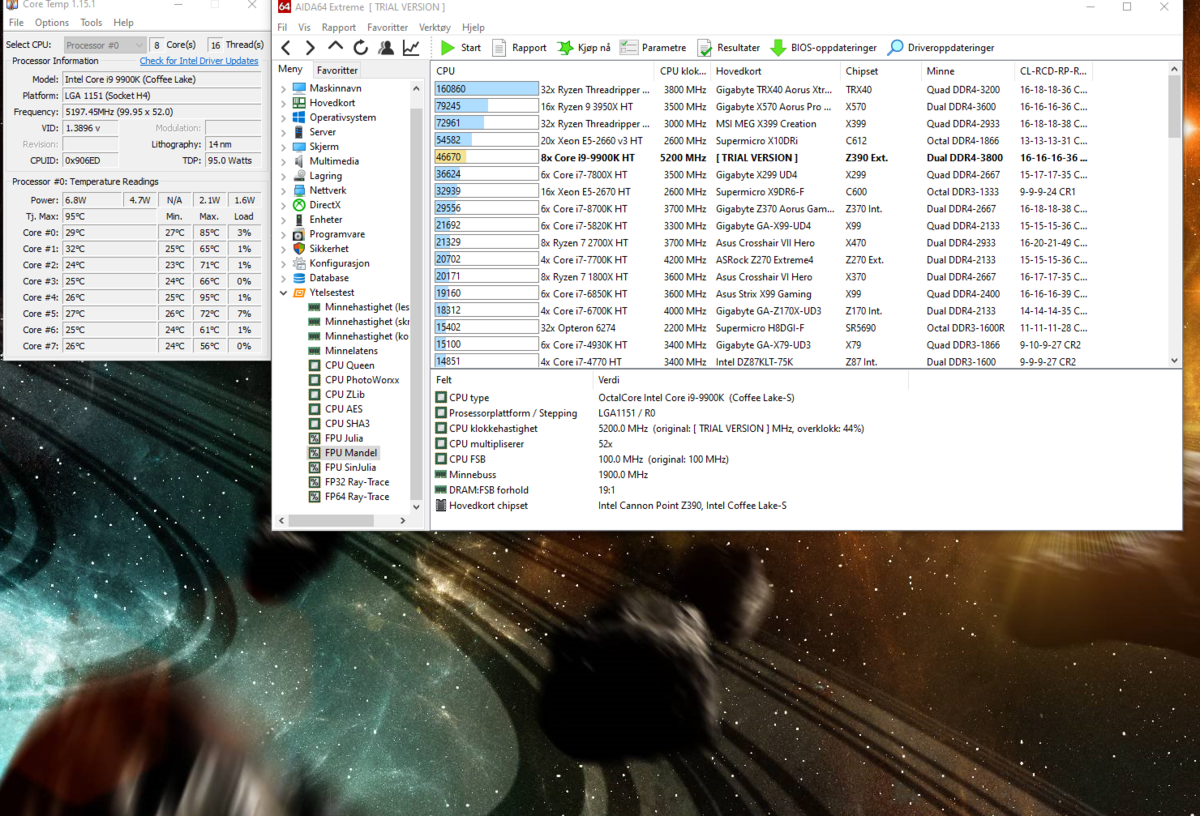Viewport: 1200px width, 816px height.
Task: Open File menu in Core Temp
Action: 16,22
